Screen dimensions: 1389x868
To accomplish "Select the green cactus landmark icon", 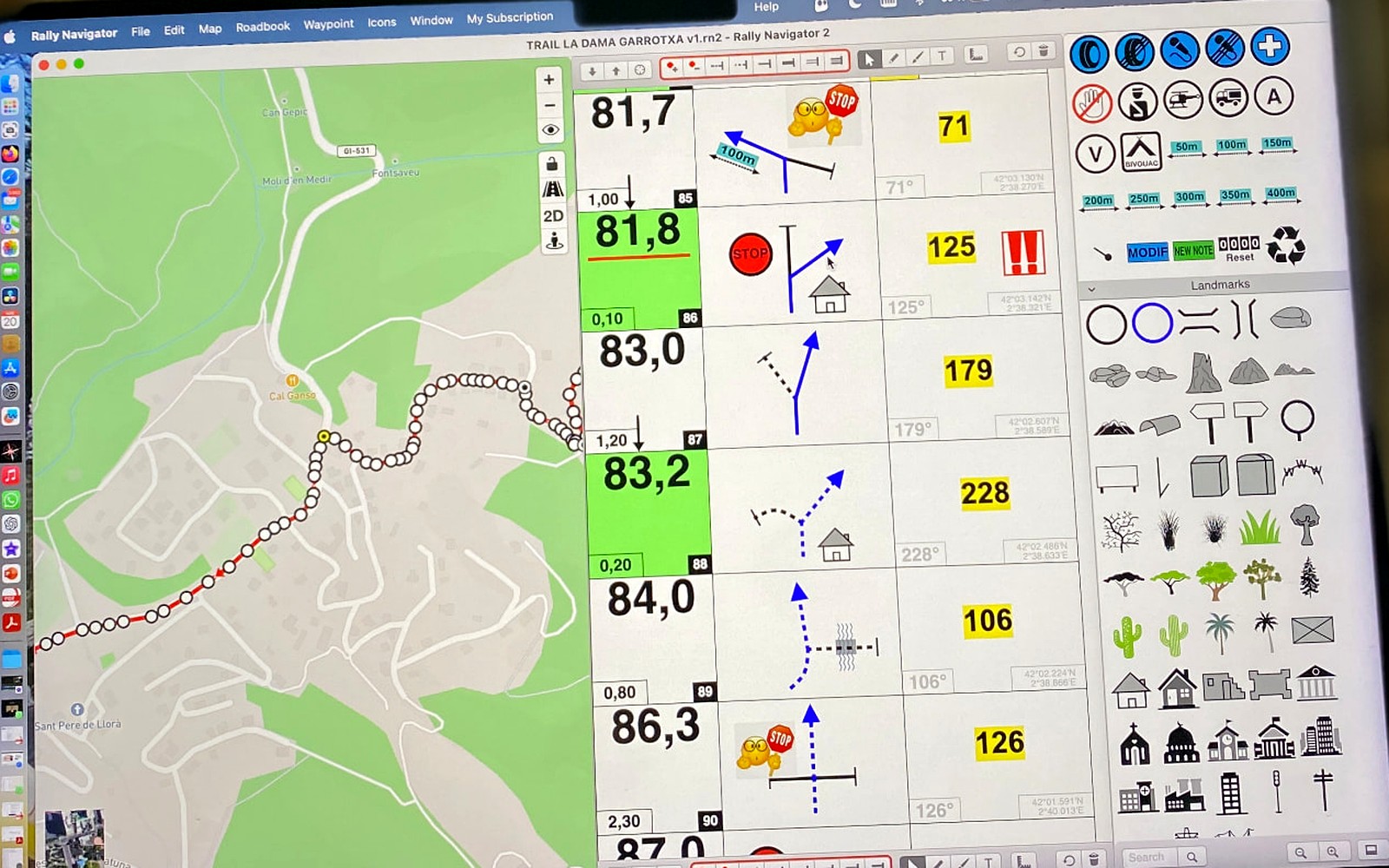I will coord(1127,636).
